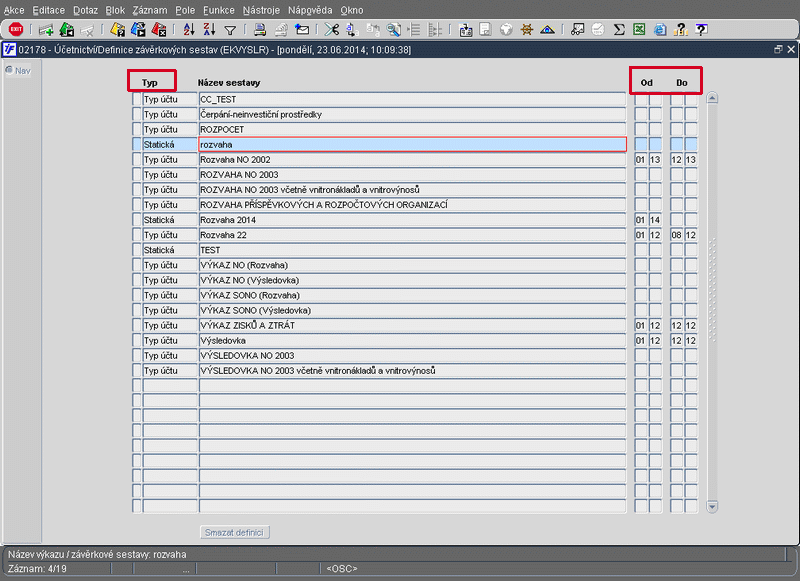Run the Execute Query toolbar icon
800x581 pixels.
[x=138, y=30]
